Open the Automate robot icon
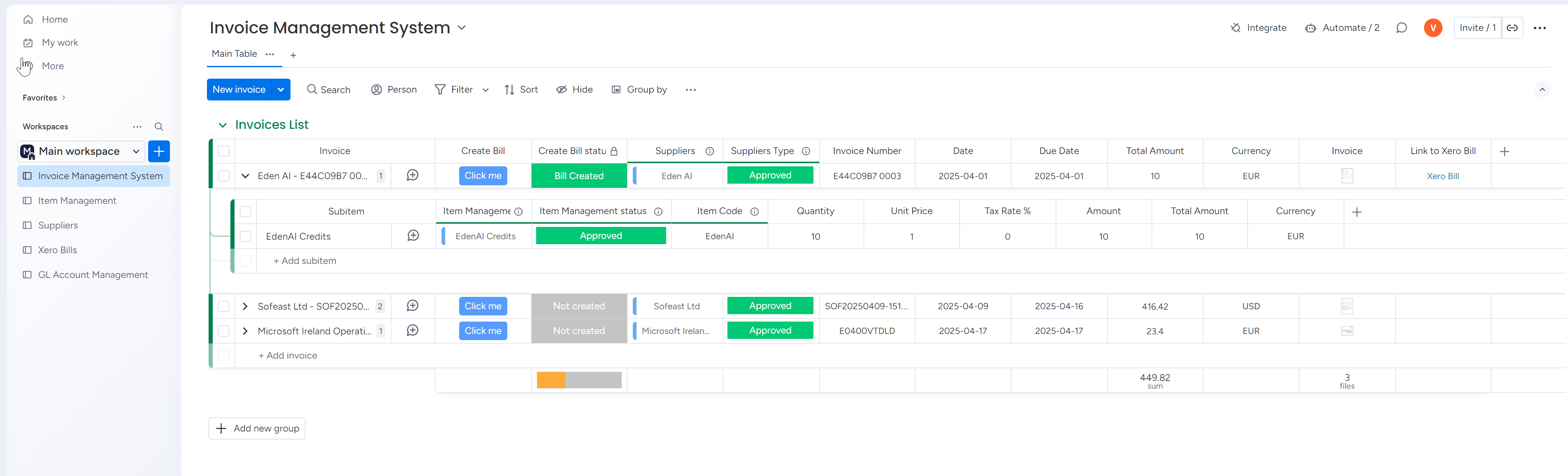The width and height of the screenshot is (1568, 476). coord(1310,28)
